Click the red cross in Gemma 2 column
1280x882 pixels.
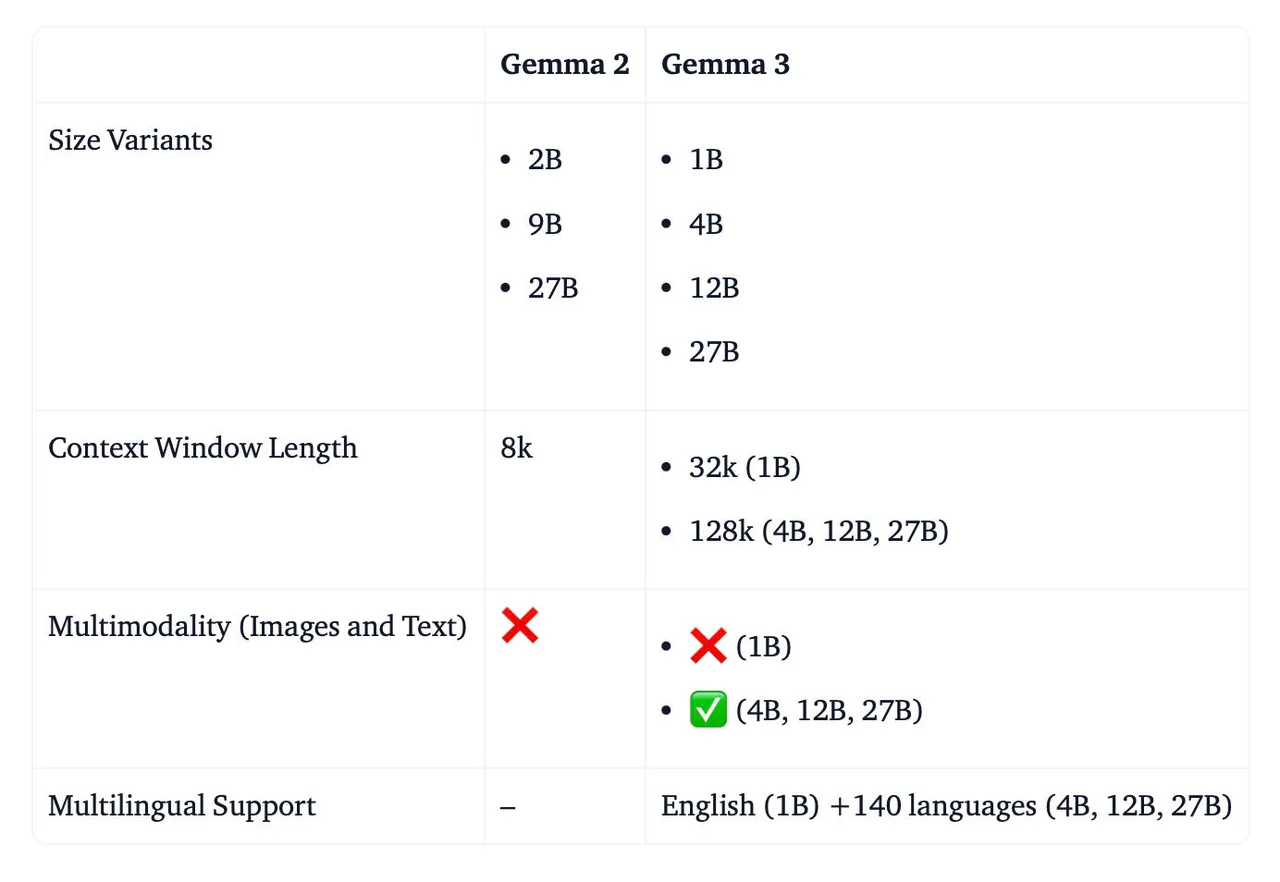[x=520, y=626]
